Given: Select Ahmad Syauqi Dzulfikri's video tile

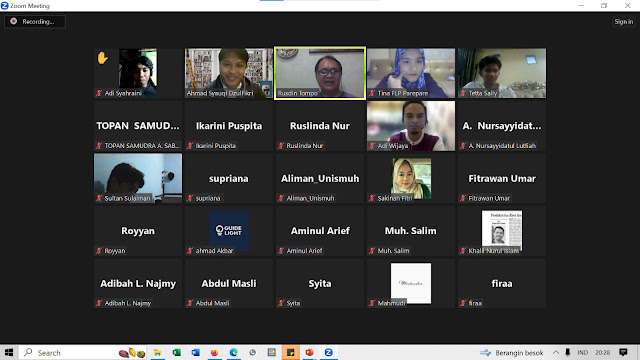Looking at the screenshot, I should click(229, 73).
